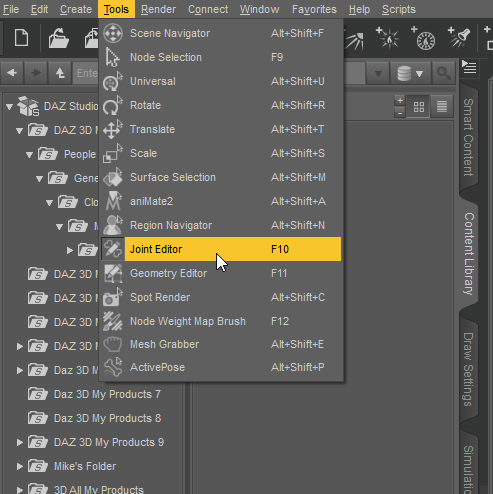Switch to Draw Settings tab
493x494 pixels.
click(x=468, y=369)
